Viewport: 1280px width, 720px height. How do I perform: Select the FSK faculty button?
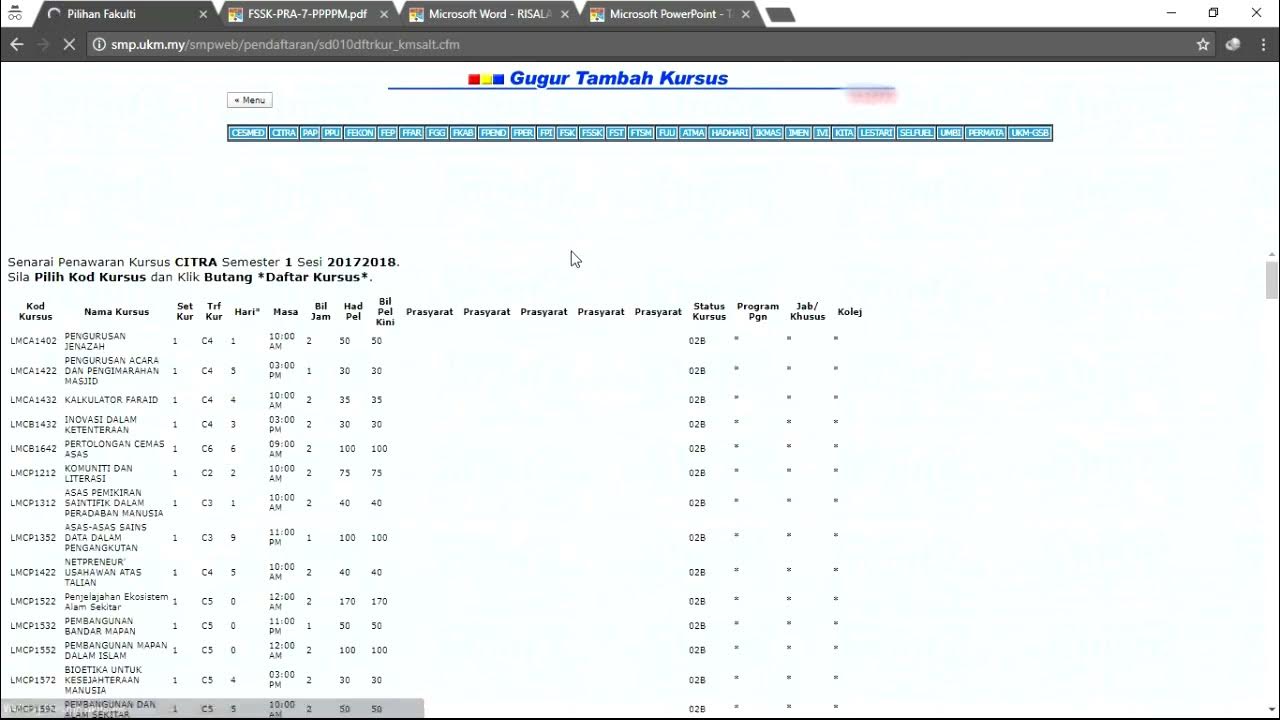(x=567, y=133)
